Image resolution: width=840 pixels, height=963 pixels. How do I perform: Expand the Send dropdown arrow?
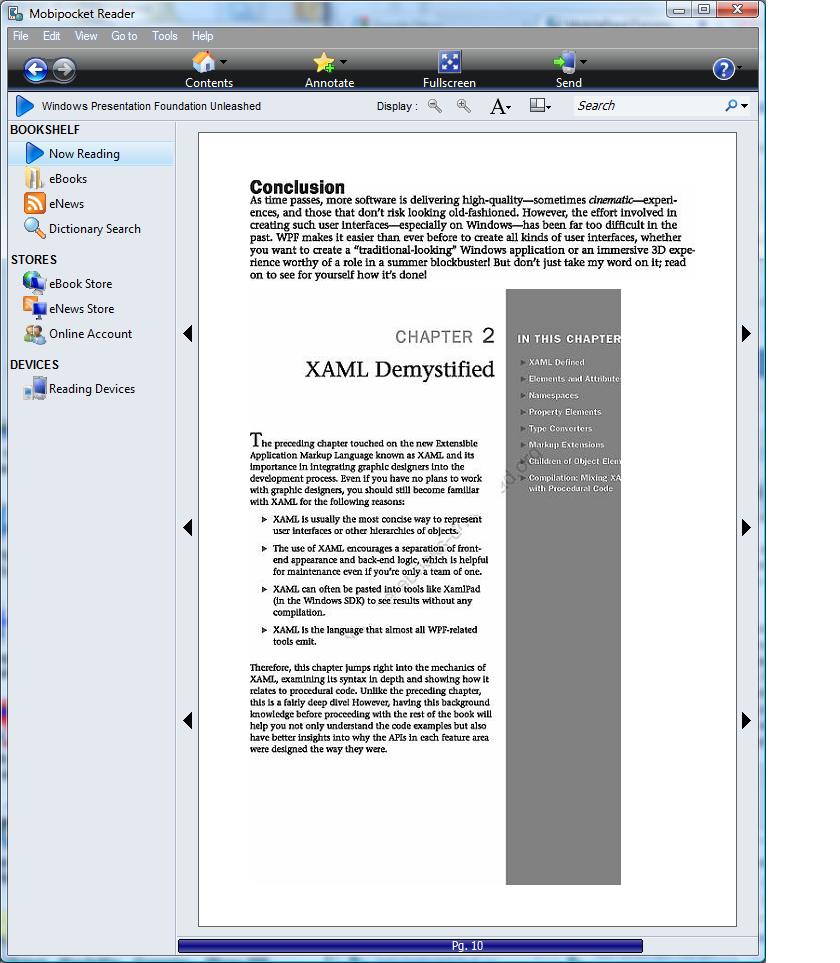coord(583,62)
